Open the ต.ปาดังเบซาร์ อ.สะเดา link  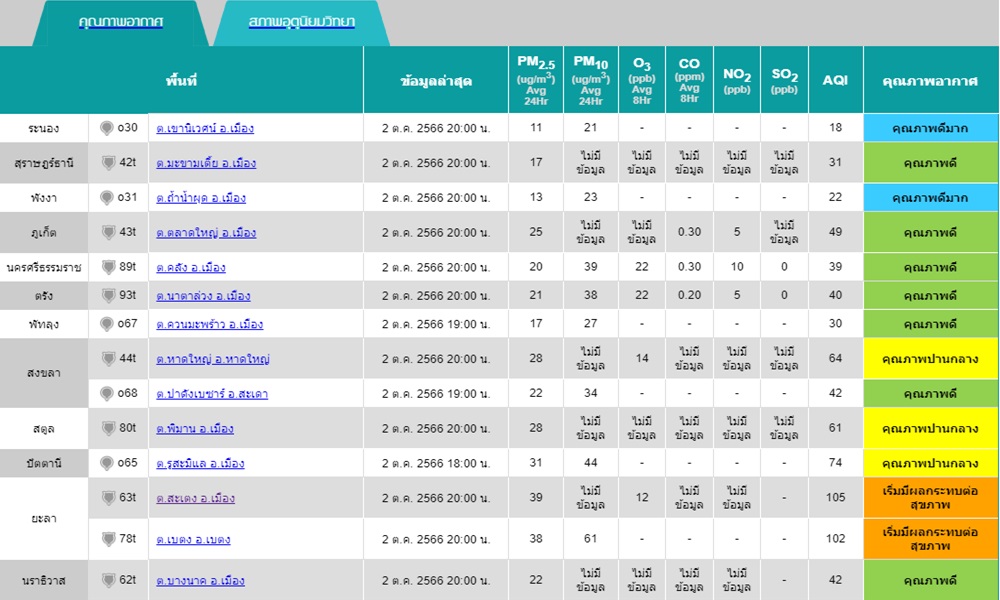coord(211,394)
